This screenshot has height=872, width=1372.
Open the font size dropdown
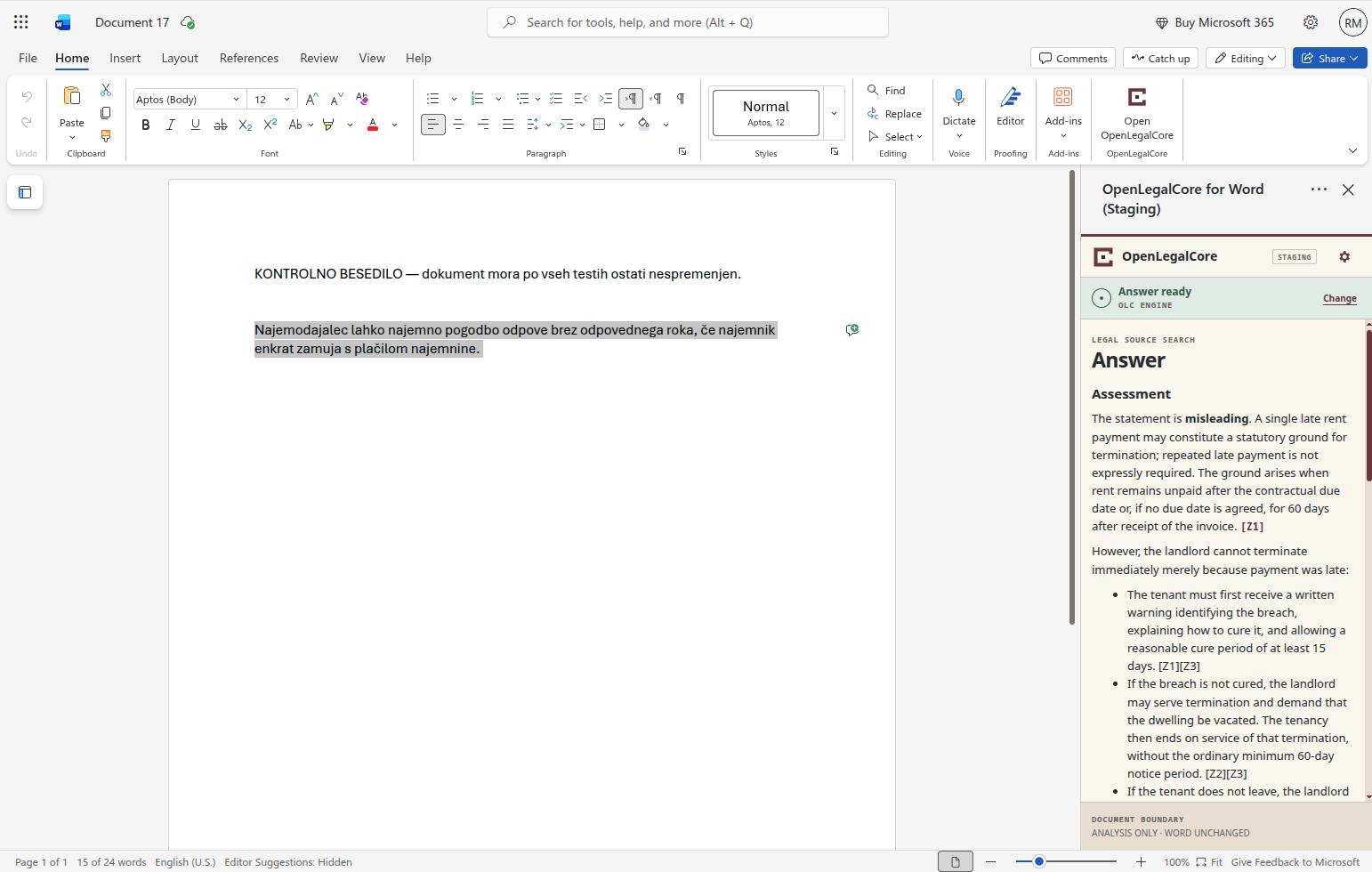pyautogui.click(x=287, y=99)
